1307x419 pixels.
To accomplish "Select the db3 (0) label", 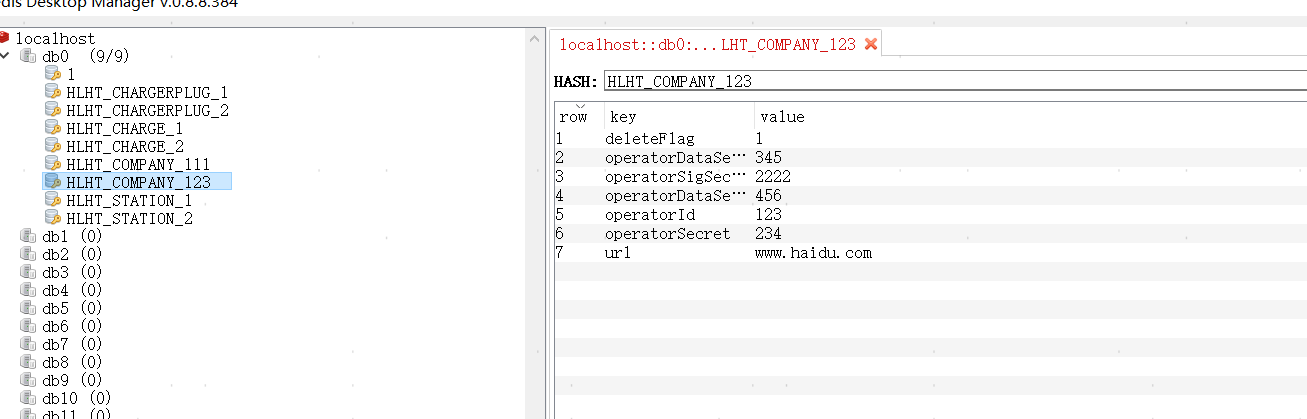I will tap(72, 272).
